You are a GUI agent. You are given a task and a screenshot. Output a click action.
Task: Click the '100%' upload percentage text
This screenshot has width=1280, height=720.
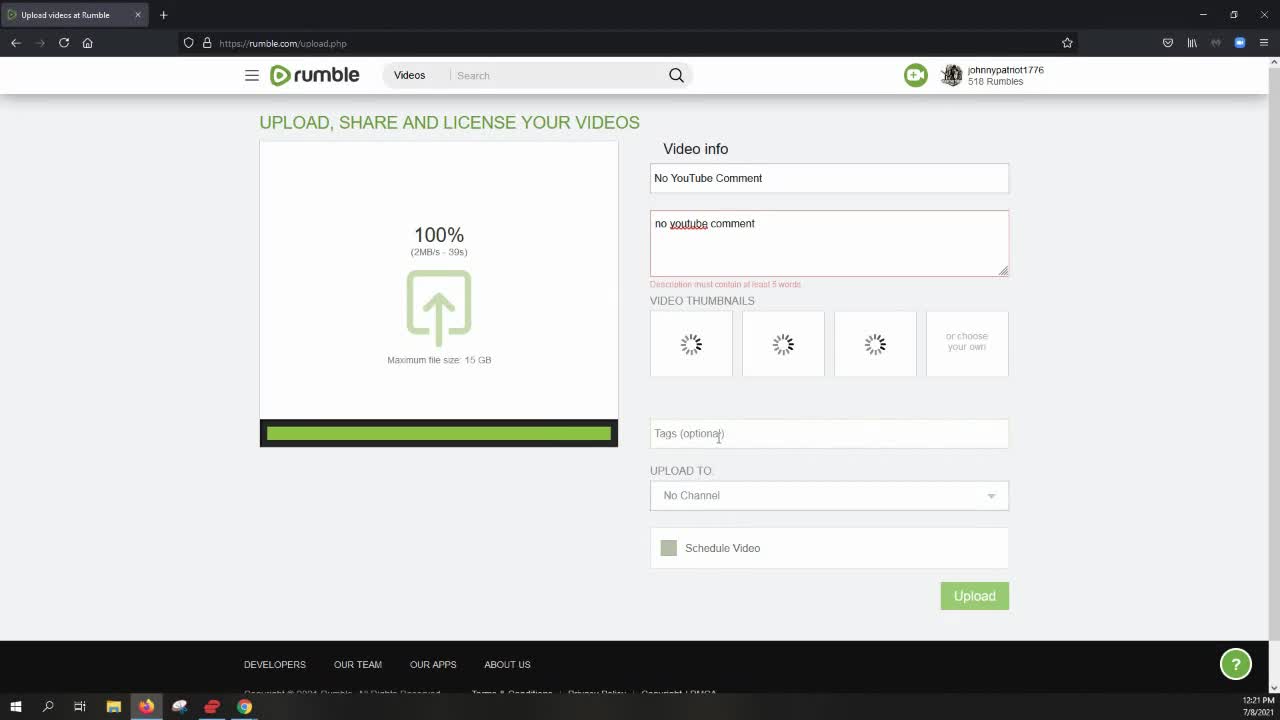click(x=439, y=235)
